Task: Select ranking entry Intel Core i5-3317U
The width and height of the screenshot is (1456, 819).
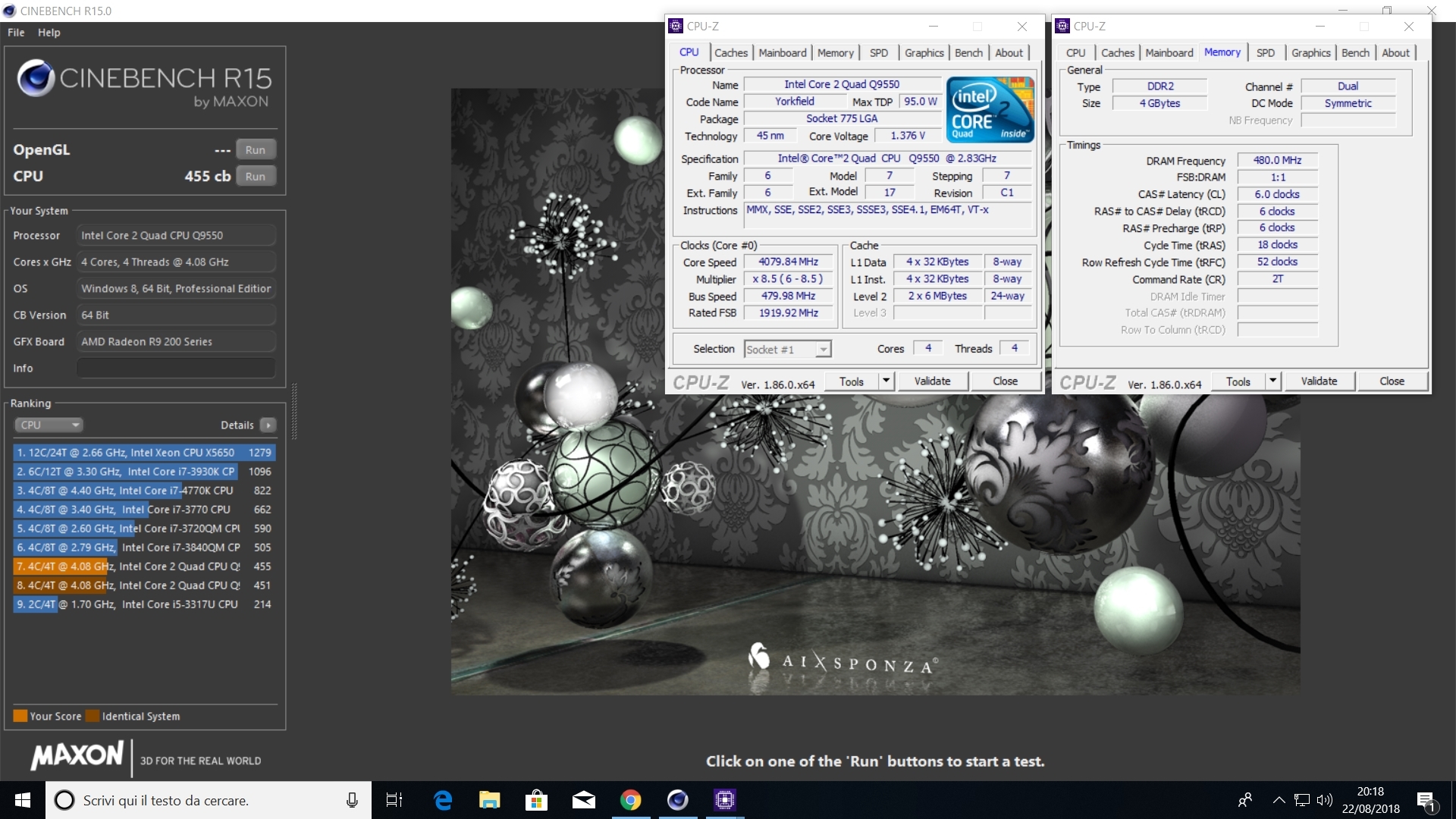Action: (144, 604)
